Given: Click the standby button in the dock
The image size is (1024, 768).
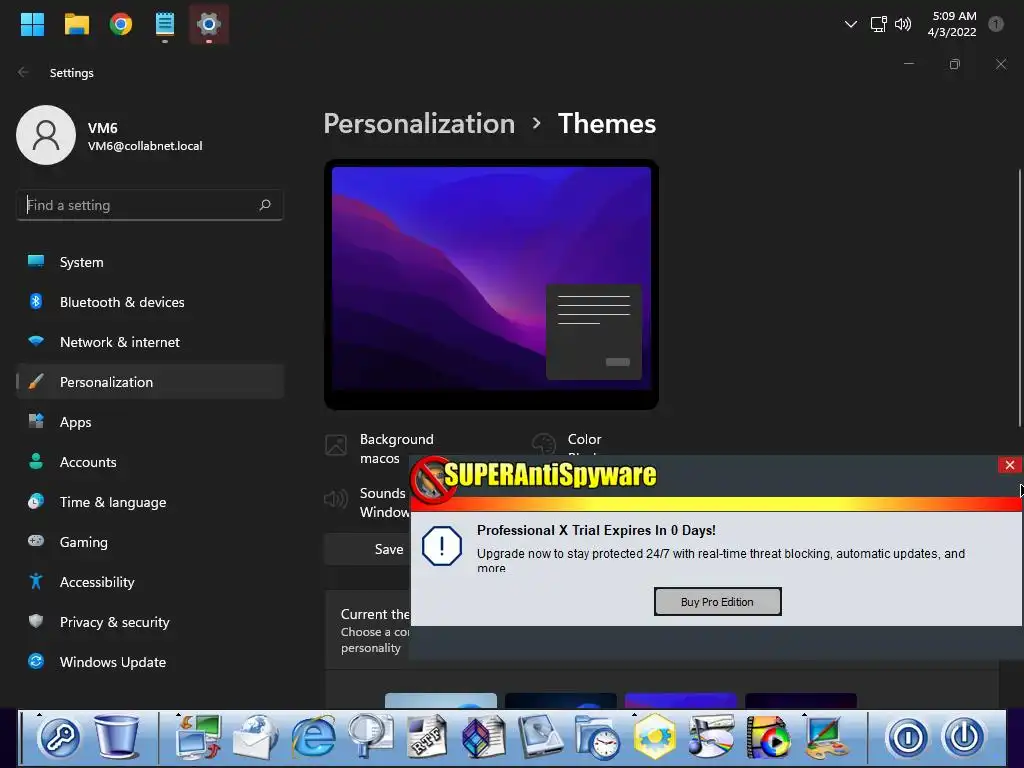Looking at the screenshot, I should [x=907, y=738].
